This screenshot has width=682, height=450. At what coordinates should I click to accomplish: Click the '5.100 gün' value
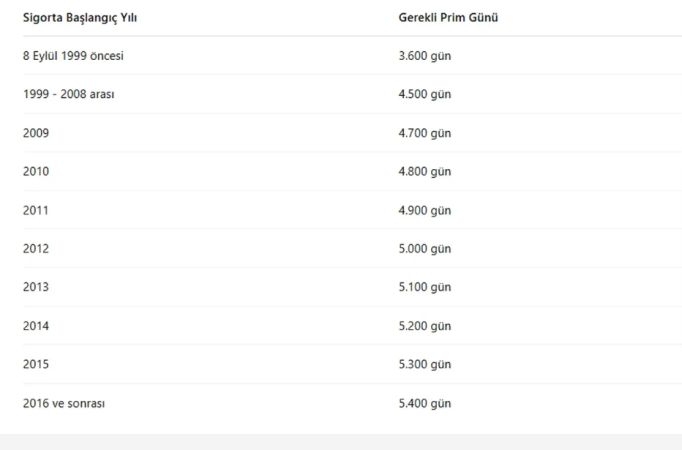click(425, 287)
